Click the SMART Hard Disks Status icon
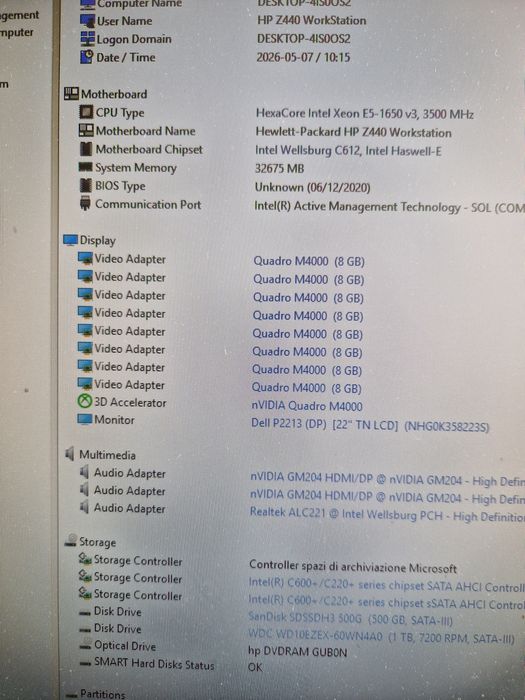Image resolution: width=525 pixels, height=700 pixels. pos(86,664)
